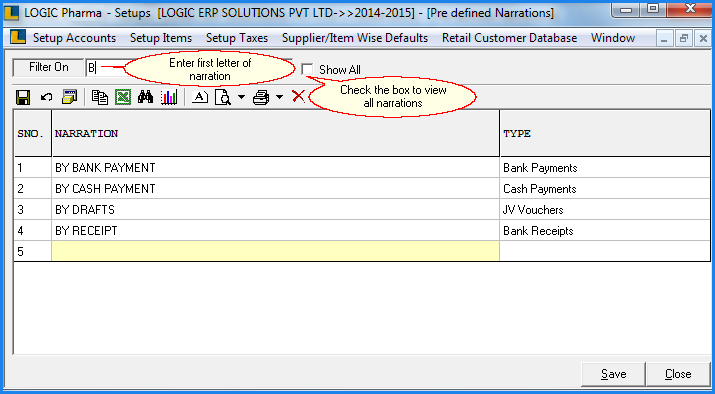Expand the print preview dropdown arrow
Viewport: 715px width, 394px height.
pyautogui.click(x=241, y=97)
